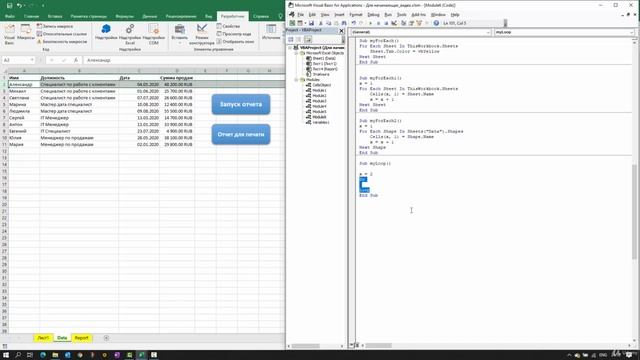This screenshot has height=360, width=640.
Task: Toggle Режим конструктора design mode
Action: point(202,34)
